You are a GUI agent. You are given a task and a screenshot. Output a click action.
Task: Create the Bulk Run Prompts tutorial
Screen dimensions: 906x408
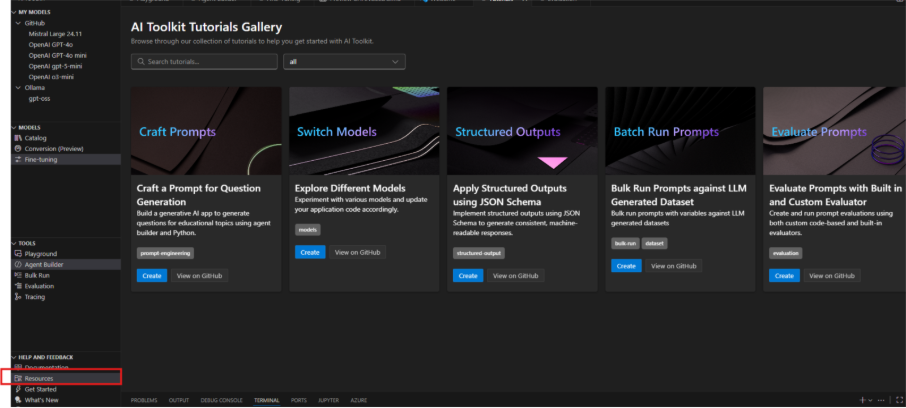(626, 266)
